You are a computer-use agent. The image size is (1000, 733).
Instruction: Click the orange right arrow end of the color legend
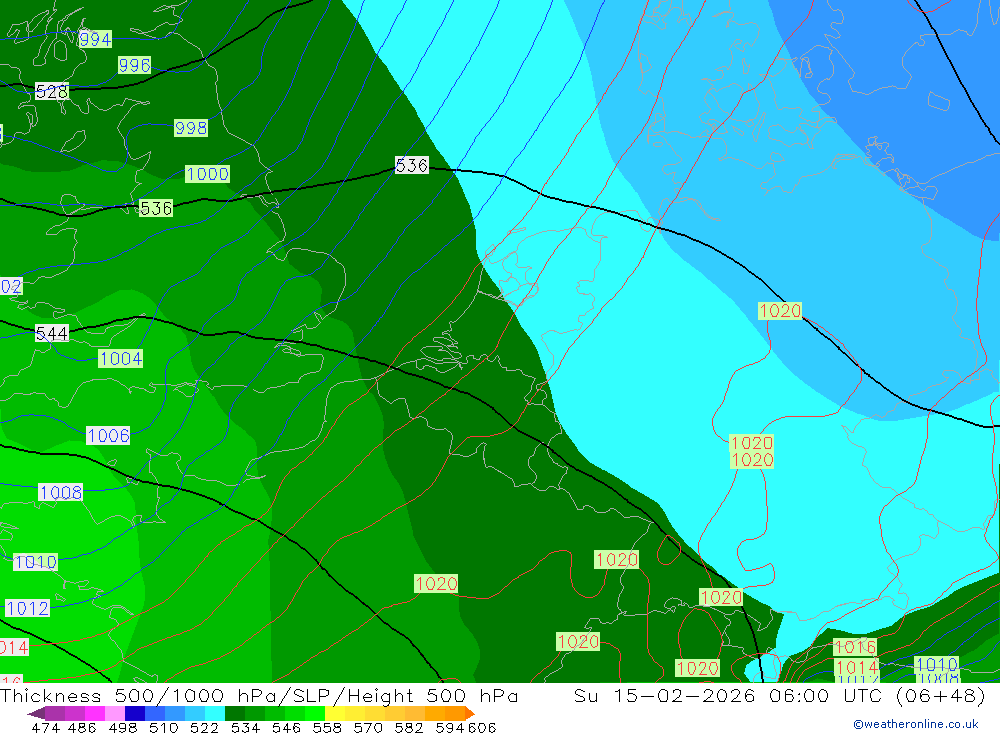469,713
